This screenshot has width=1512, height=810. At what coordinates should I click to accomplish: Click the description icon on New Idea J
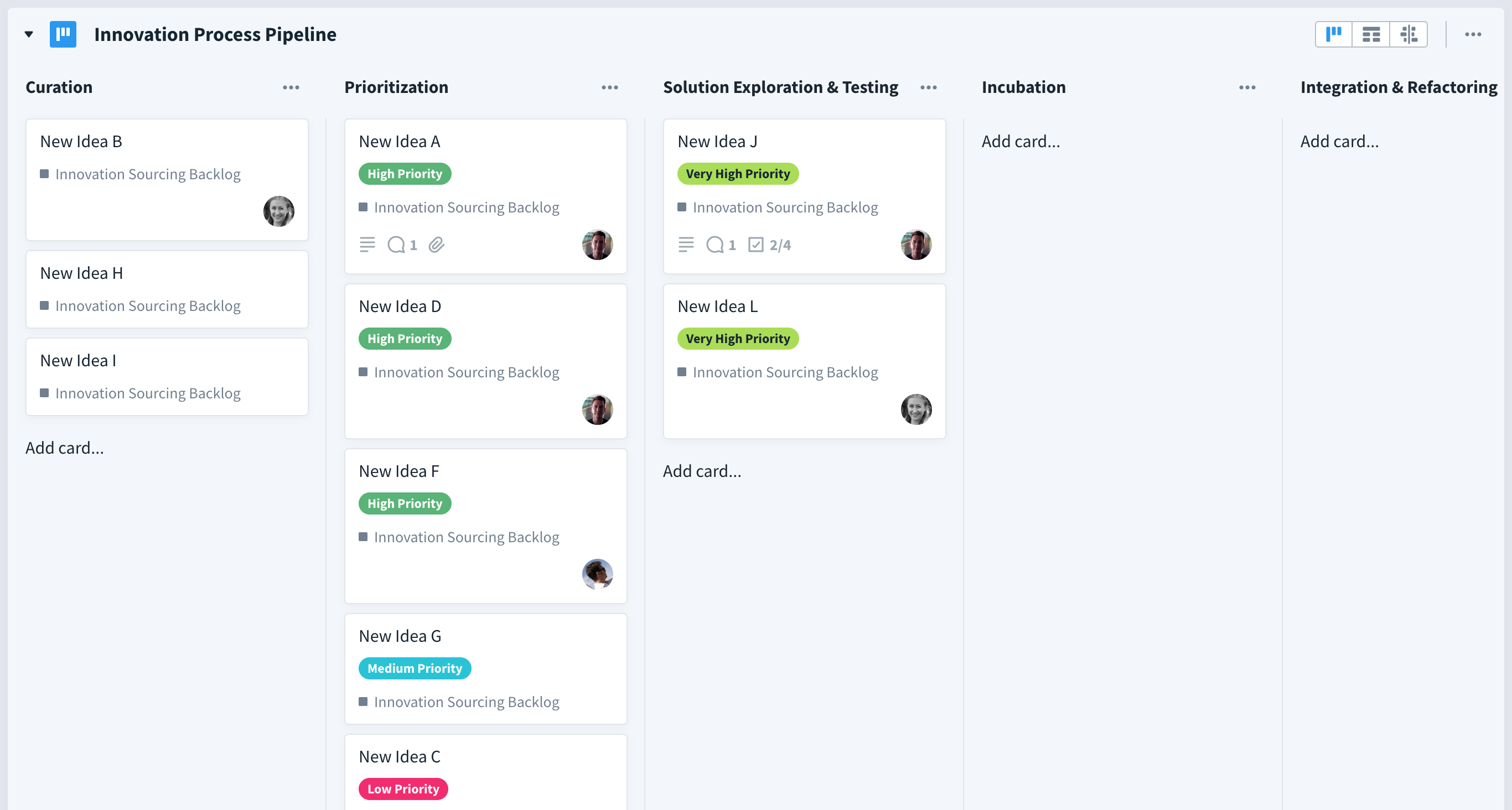pos(686,245)
